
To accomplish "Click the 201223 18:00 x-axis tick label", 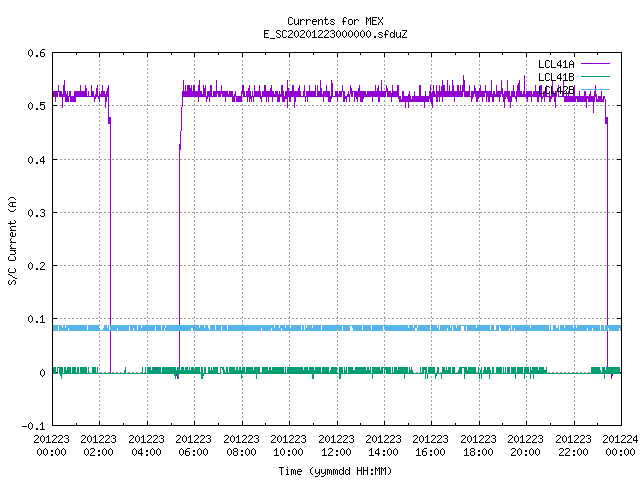I will click(478, 445).
